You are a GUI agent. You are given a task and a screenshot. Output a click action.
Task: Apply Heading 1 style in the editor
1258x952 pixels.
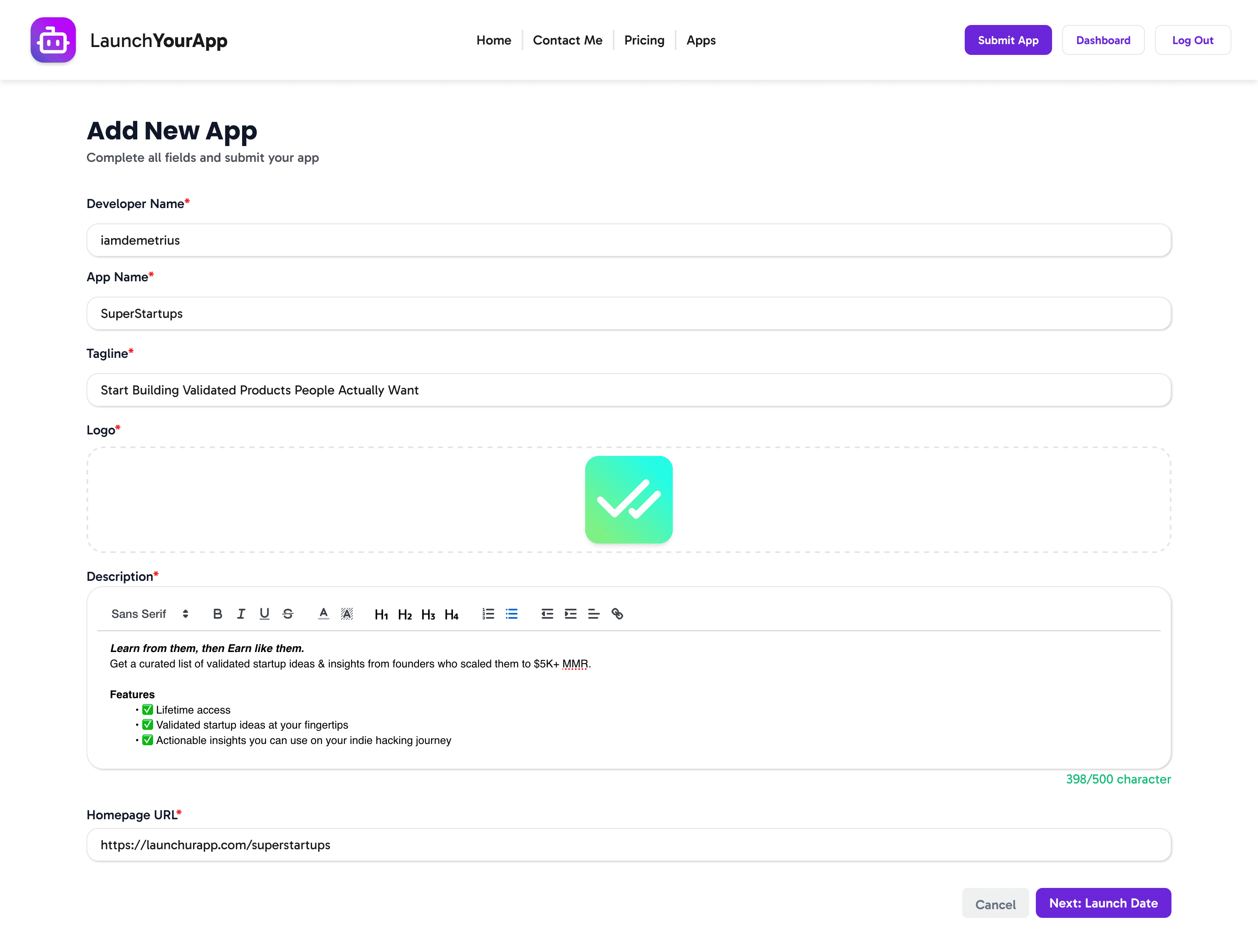[x=381, y=614]
